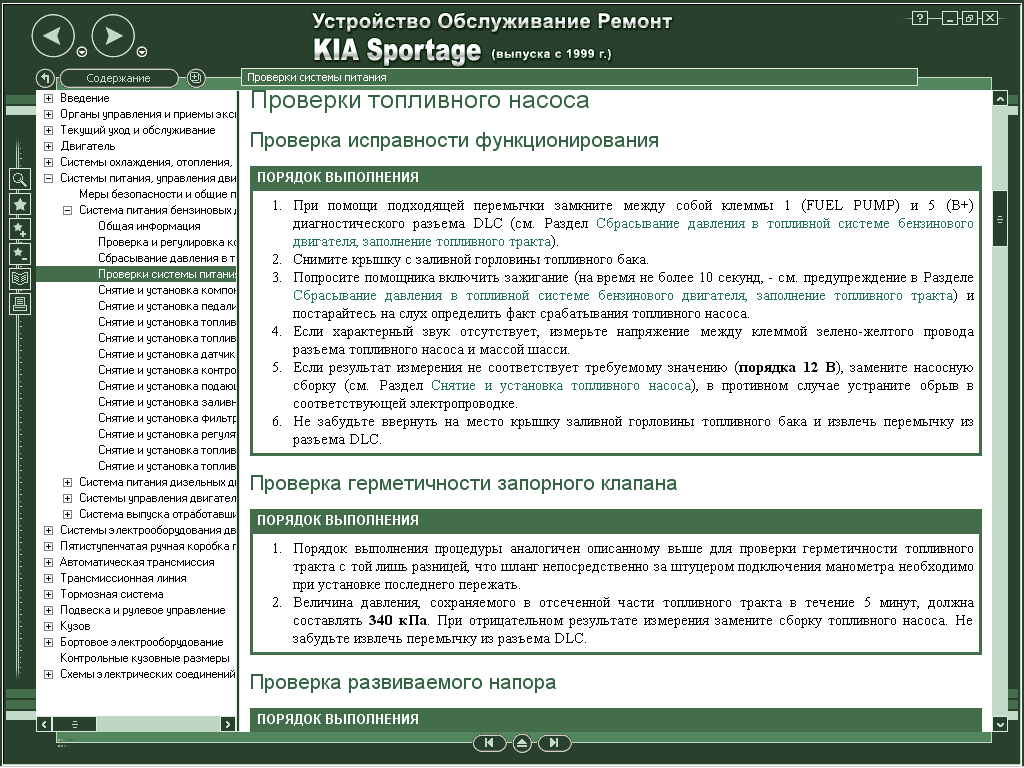Open the Общая информация tree item
Screen dimensions: 1024x768
tap(149, 226)
